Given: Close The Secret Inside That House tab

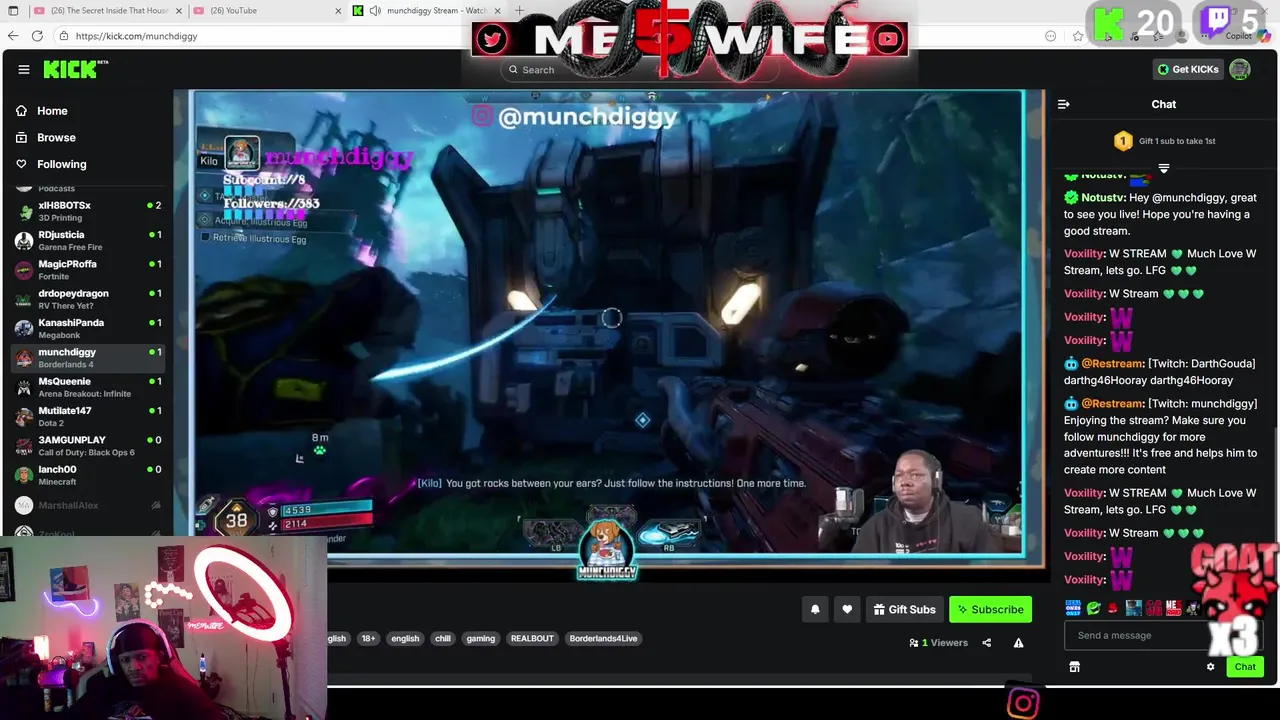Looking at the screenshot, I should click(x=180, y=10).
